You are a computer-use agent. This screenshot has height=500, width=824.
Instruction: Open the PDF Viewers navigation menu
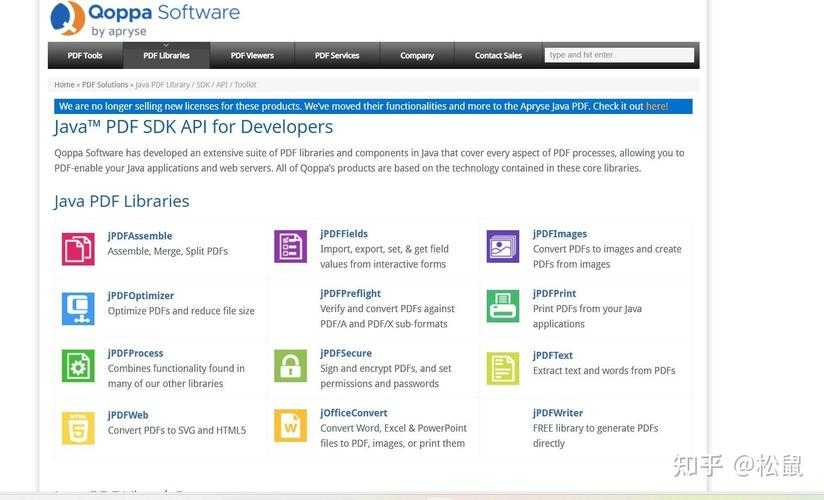(x=252, y=56)
